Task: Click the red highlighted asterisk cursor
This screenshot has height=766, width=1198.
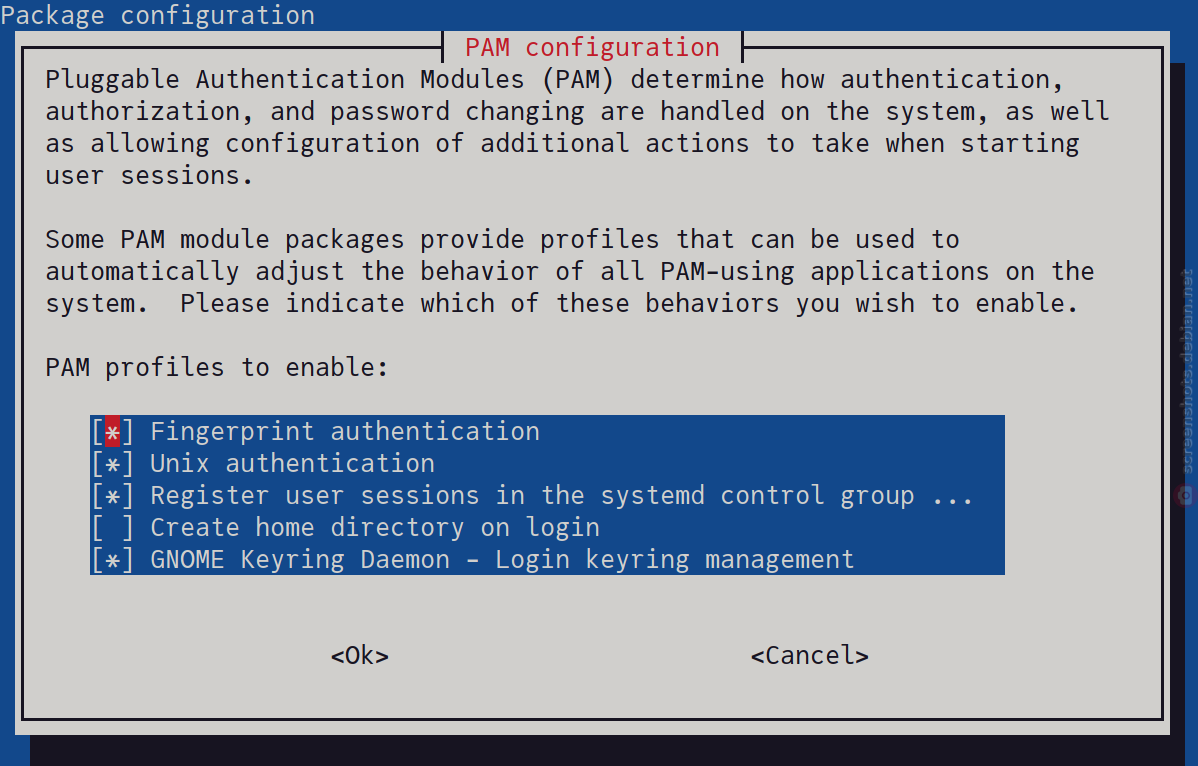Action: click(x=112, y=432)
